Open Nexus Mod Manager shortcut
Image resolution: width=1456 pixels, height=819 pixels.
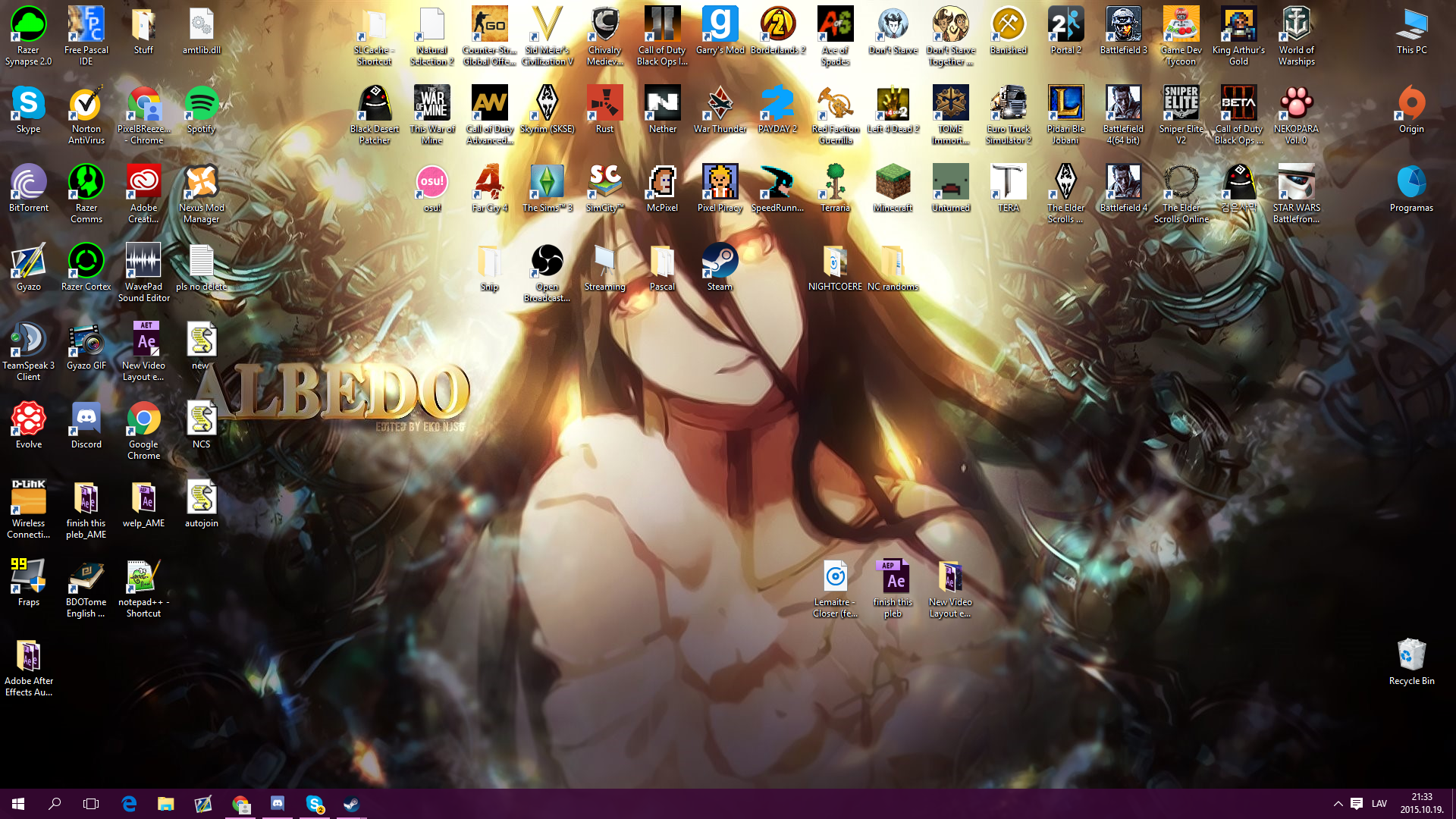click(x=201, y=193)
